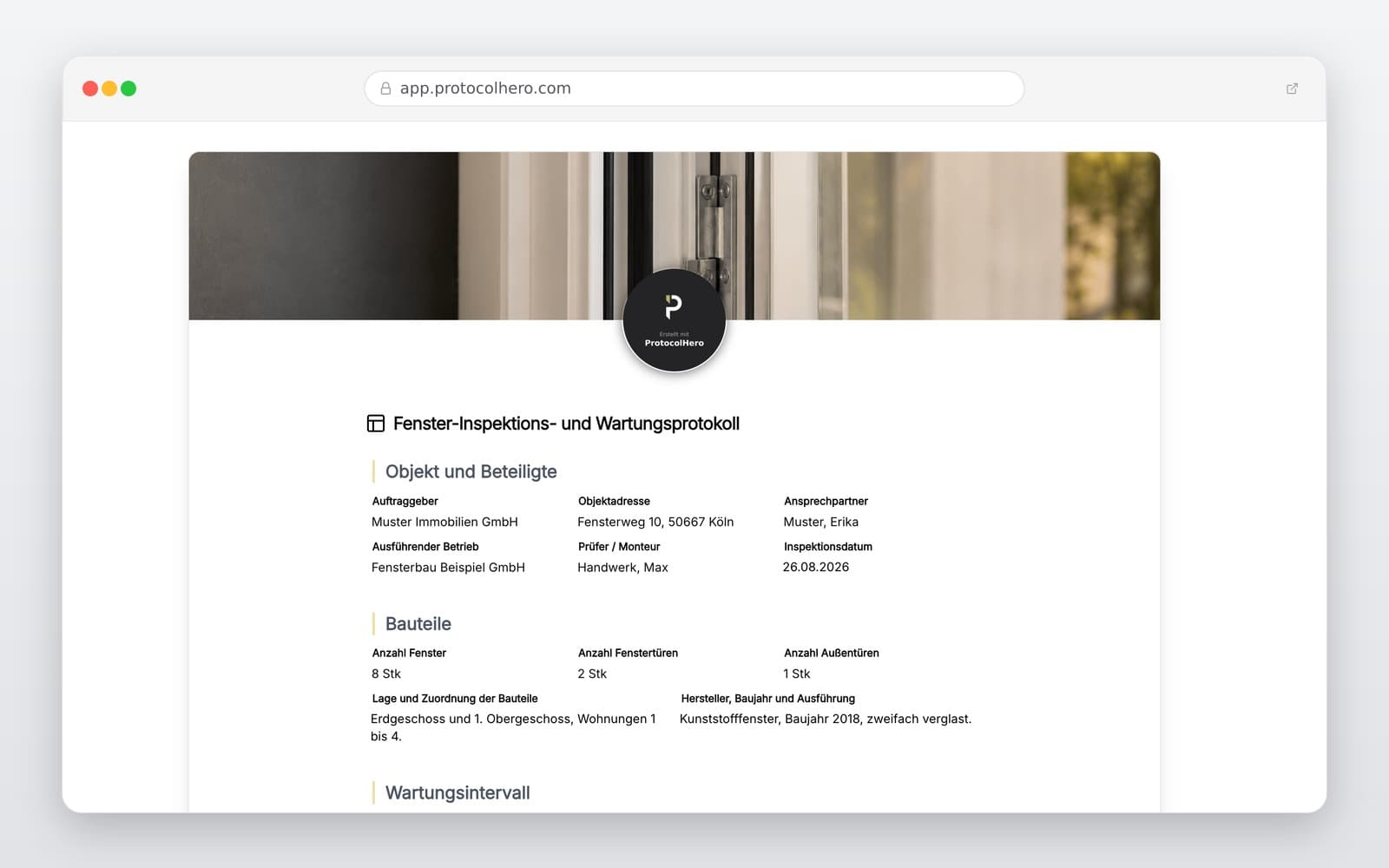The width and height of the screenshot is (1389, 868).
Task: Click the value Handwerk, Max
Action: point(622,568)
